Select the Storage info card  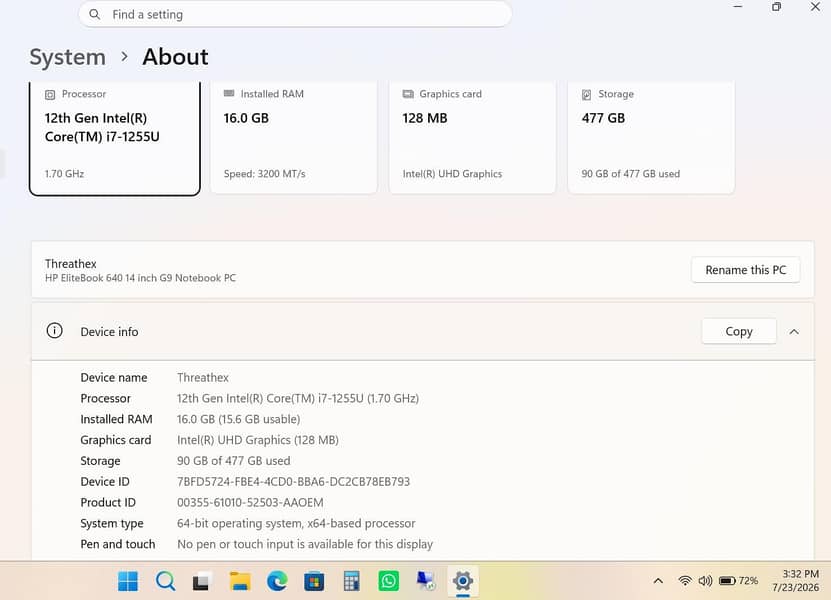651,137
